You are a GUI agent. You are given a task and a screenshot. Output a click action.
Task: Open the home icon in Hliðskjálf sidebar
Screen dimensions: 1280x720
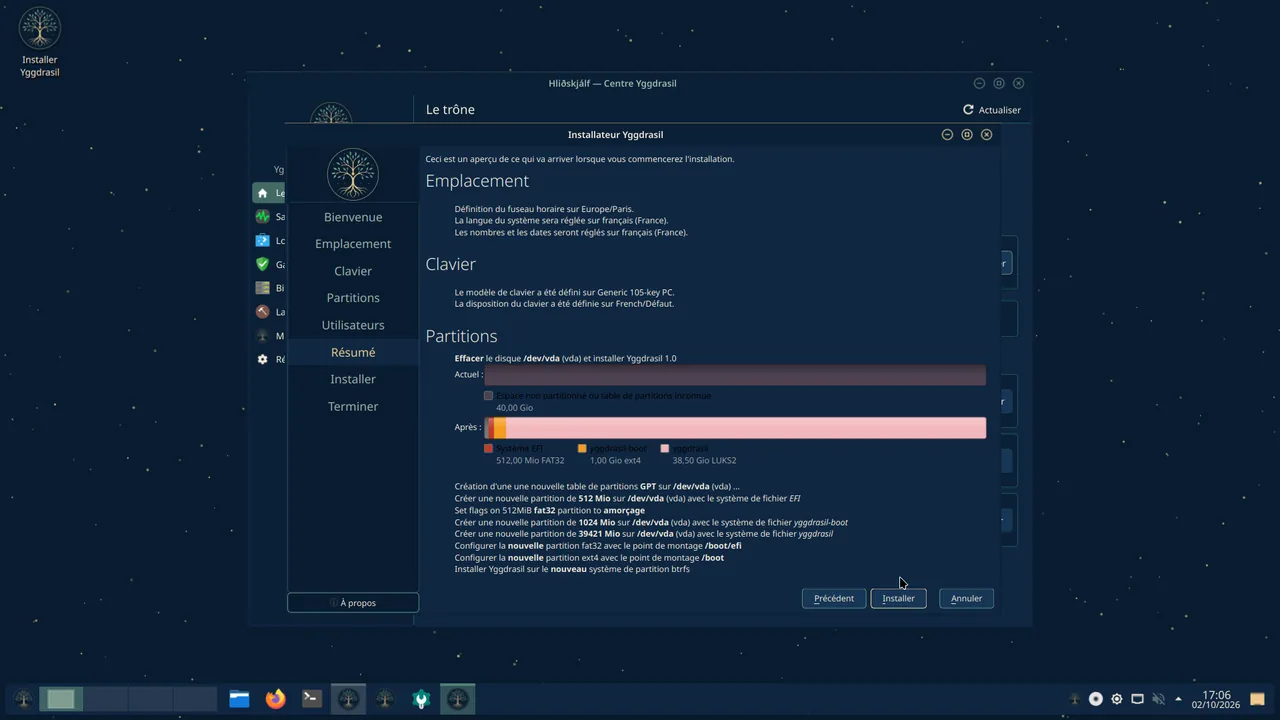point(262,193)
